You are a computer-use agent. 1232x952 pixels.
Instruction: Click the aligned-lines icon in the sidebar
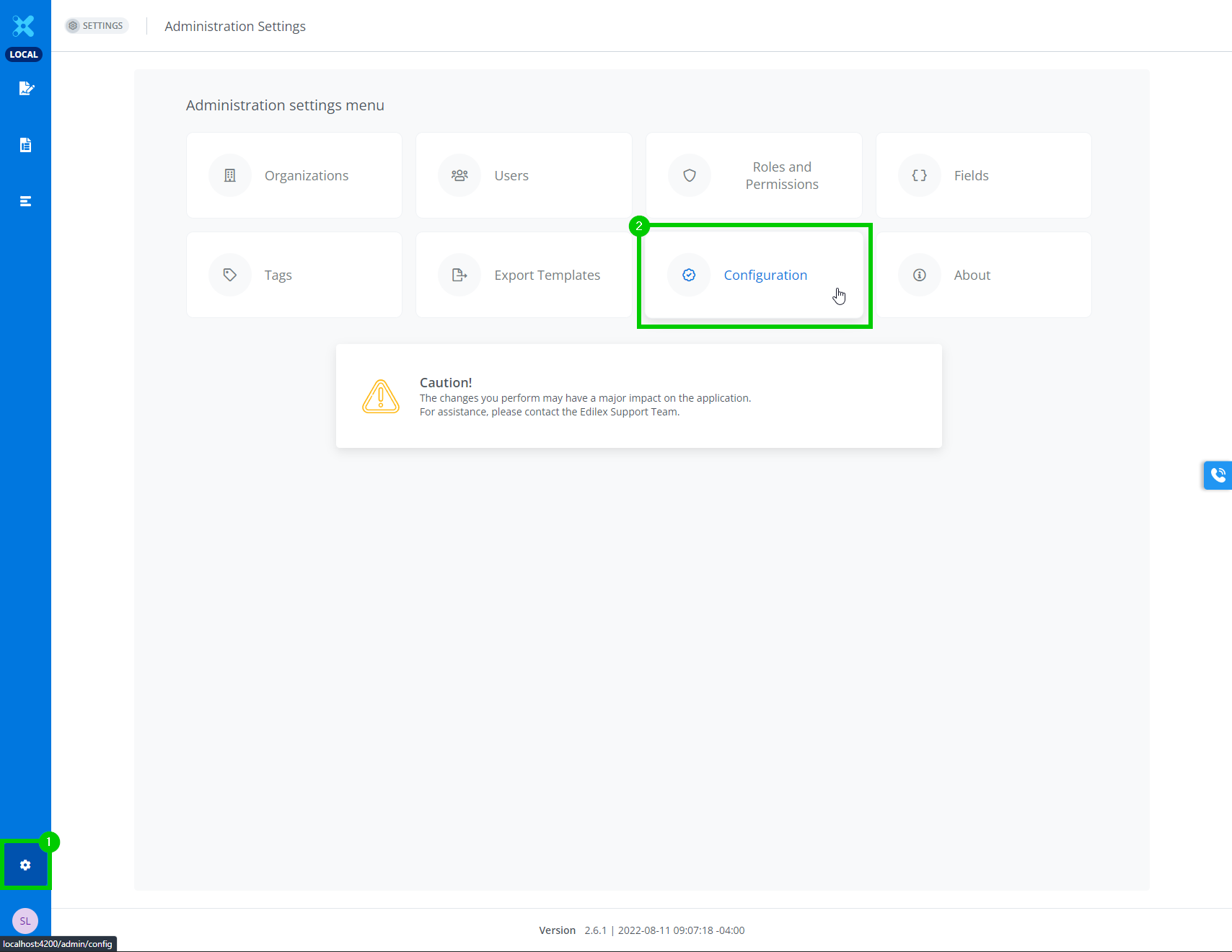tap(26, 201)
